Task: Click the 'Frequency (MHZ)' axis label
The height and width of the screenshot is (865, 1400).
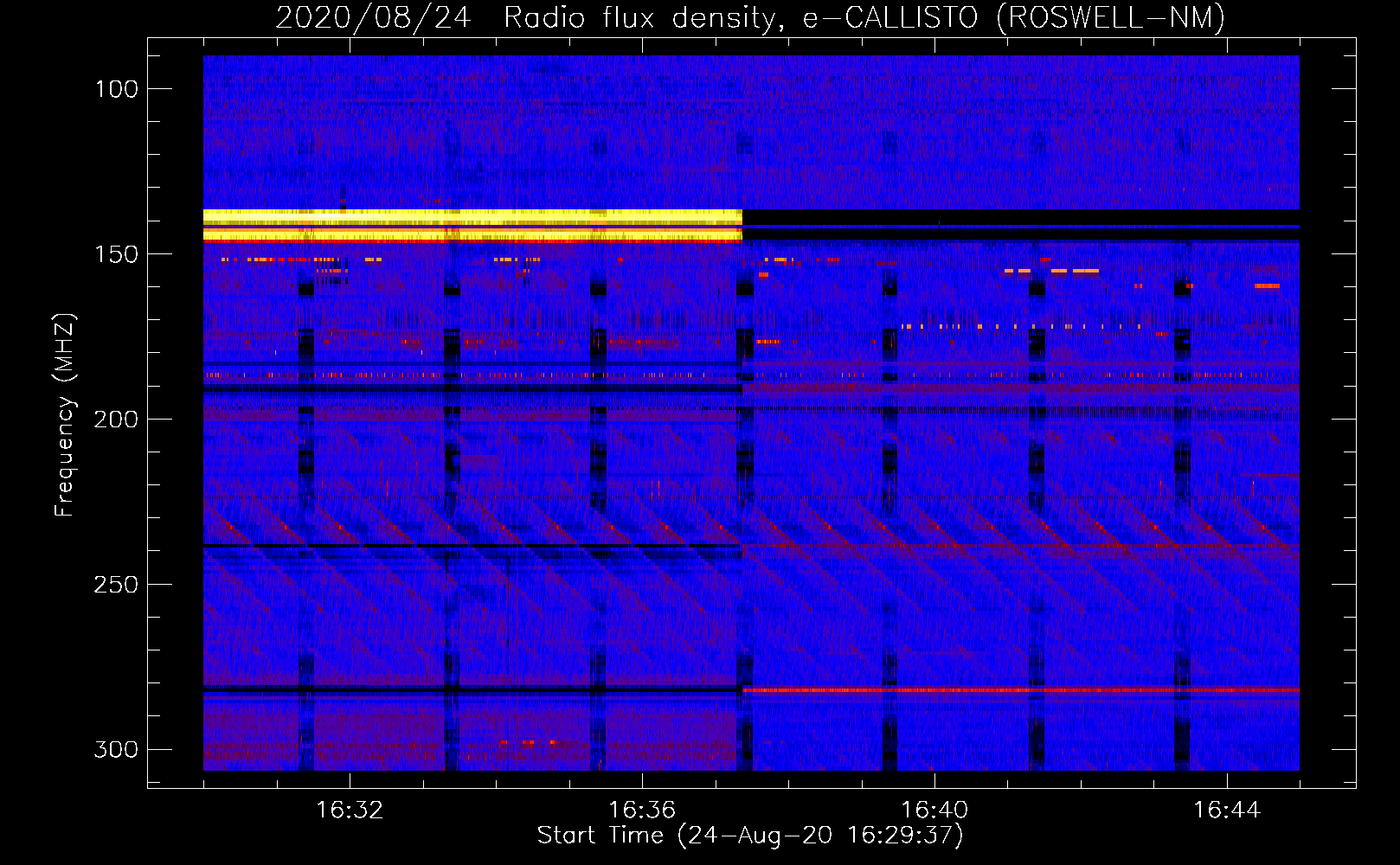Action: coord(65,414)
